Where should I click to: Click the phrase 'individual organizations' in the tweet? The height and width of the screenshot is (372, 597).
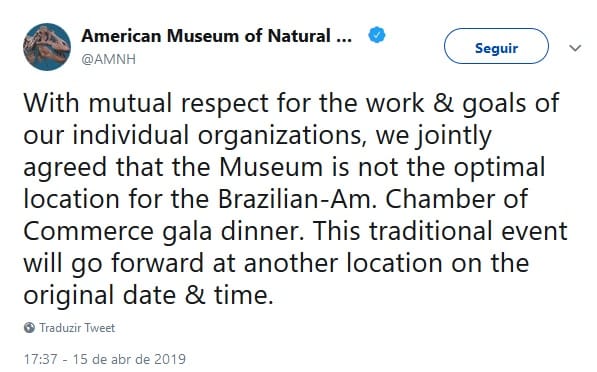click(x=217, y=136)
